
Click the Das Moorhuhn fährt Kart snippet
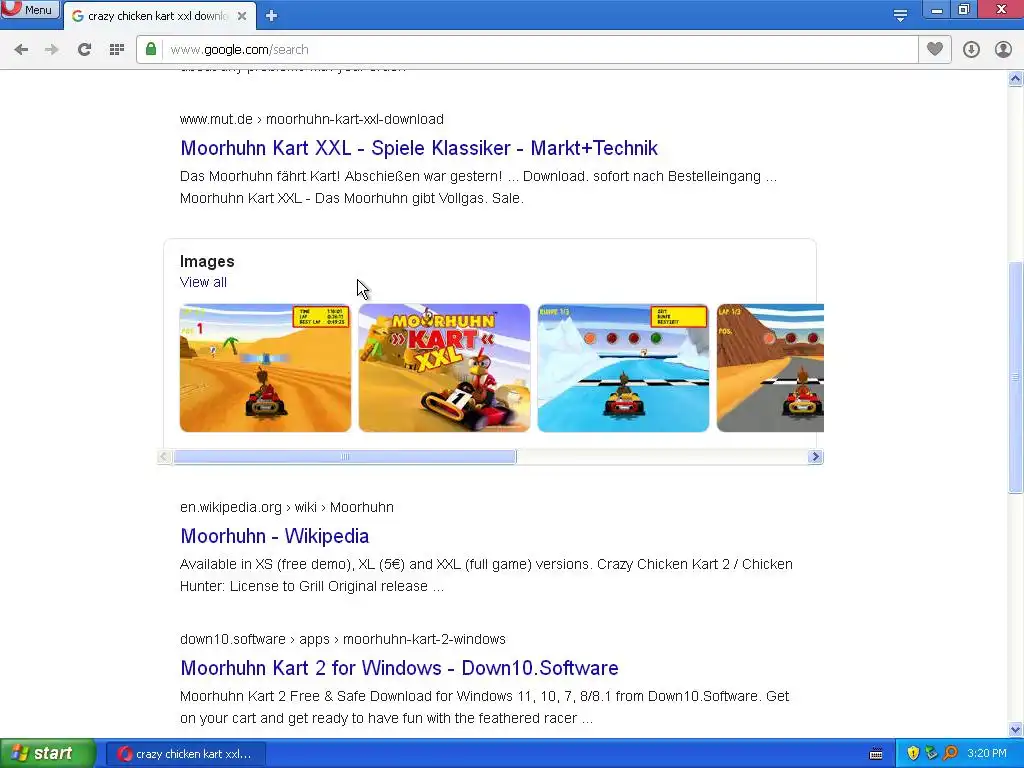478,187
